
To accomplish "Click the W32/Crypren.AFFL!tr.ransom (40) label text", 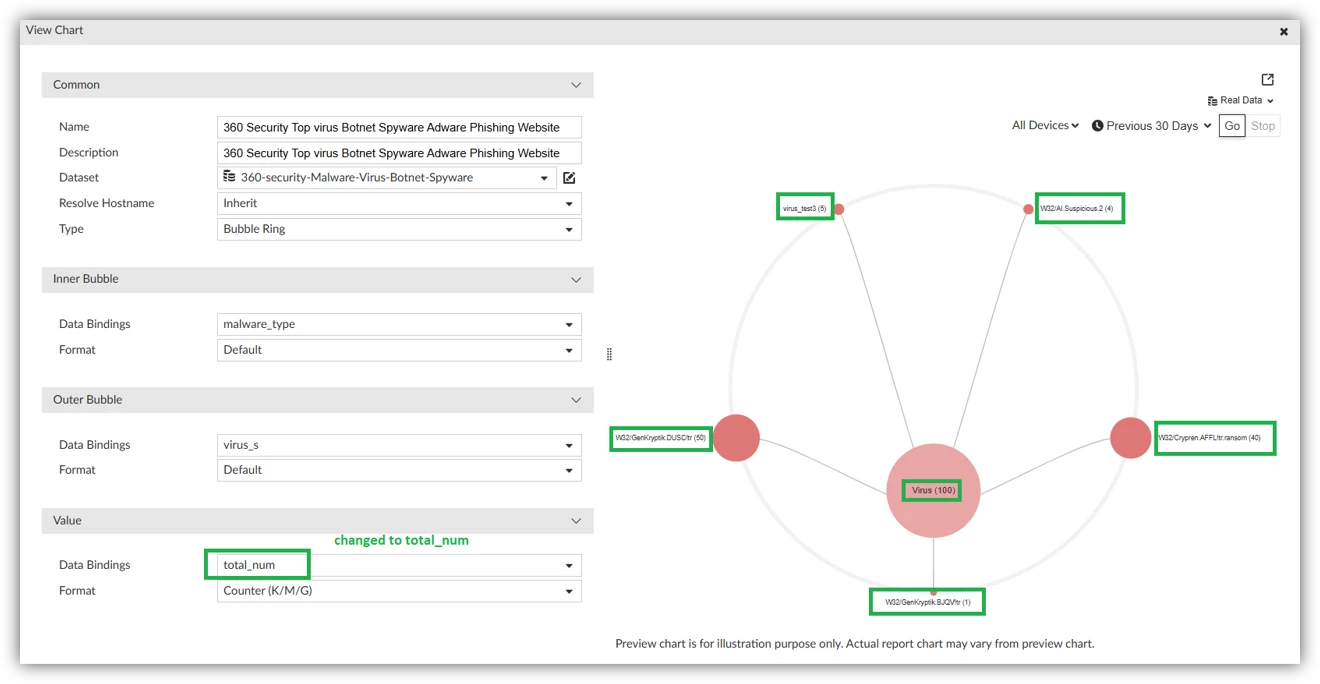I will point(1210,438).
